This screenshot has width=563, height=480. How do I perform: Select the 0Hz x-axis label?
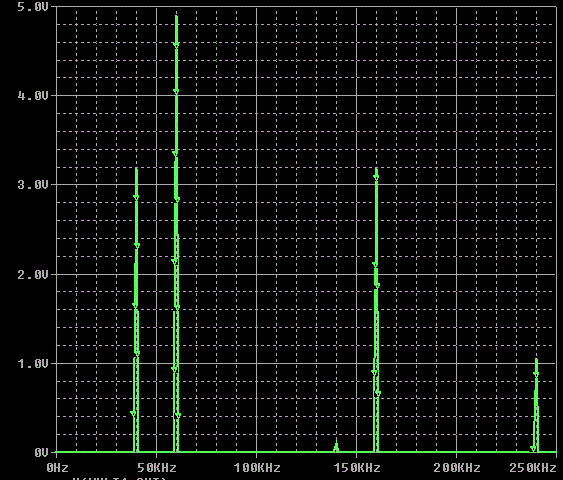pyautogui.click(x=57, y=468)
